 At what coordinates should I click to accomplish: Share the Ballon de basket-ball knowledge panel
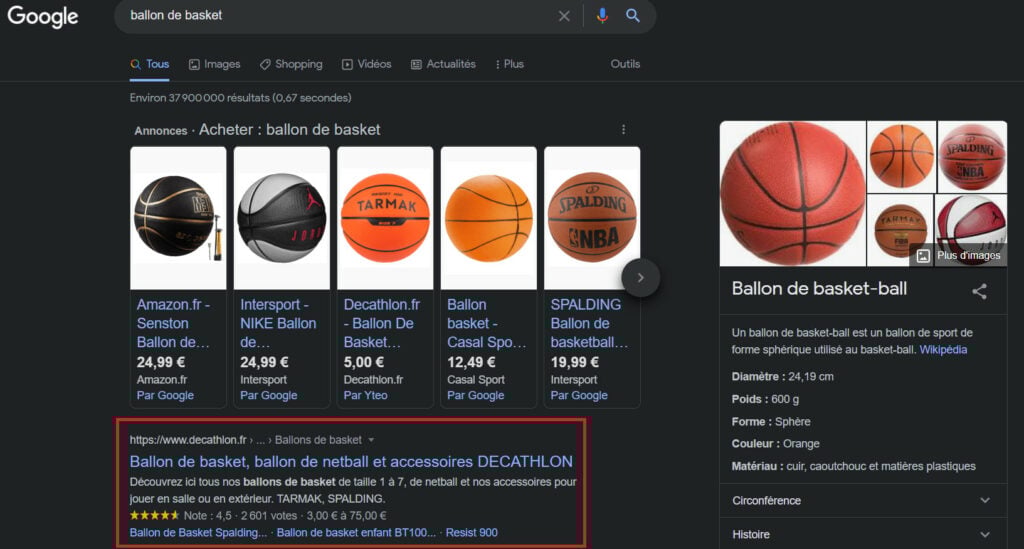point(979,291)
